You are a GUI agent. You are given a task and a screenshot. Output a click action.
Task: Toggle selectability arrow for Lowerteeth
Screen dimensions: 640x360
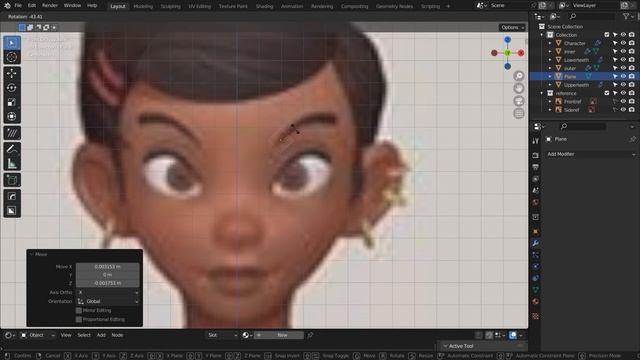tap(615, 60)
